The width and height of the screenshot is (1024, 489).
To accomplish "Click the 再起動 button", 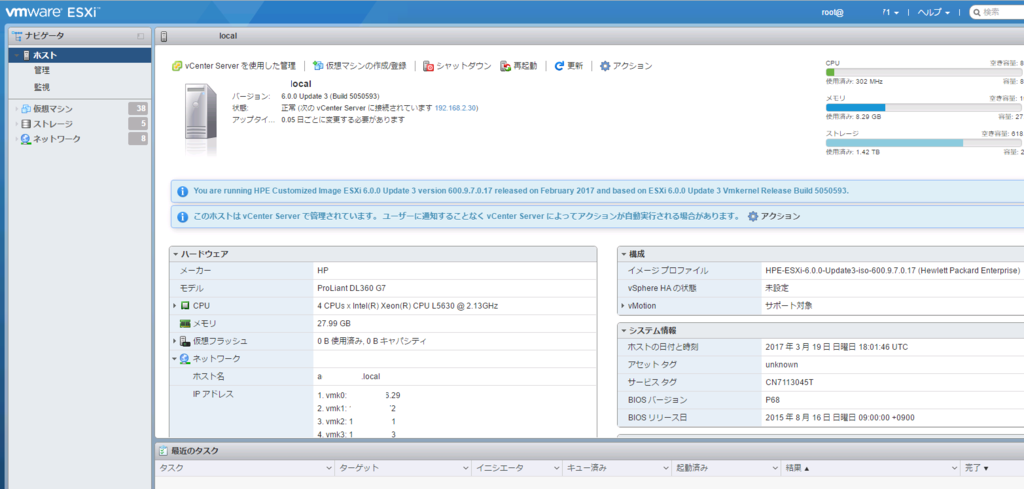I will (x=519, y=66).
